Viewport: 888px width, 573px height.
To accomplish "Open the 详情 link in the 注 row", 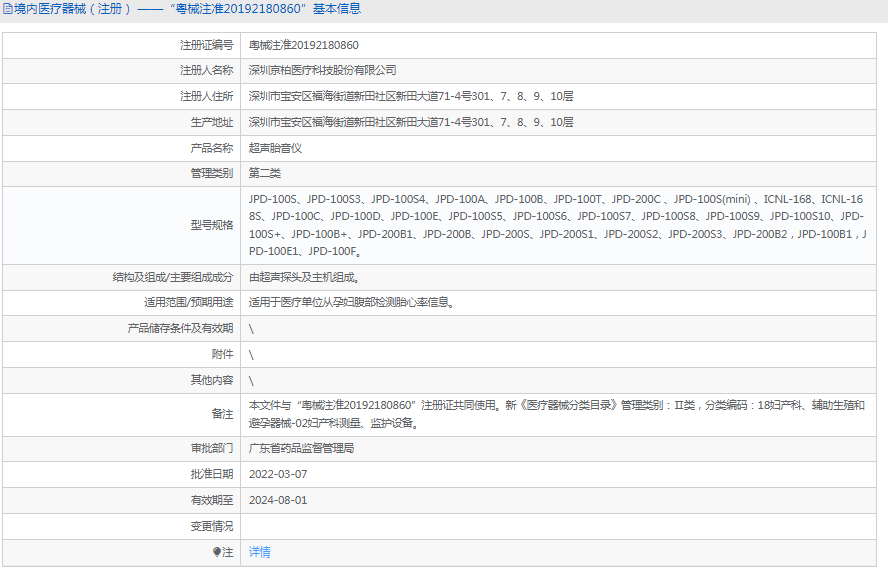I will 259,552.
